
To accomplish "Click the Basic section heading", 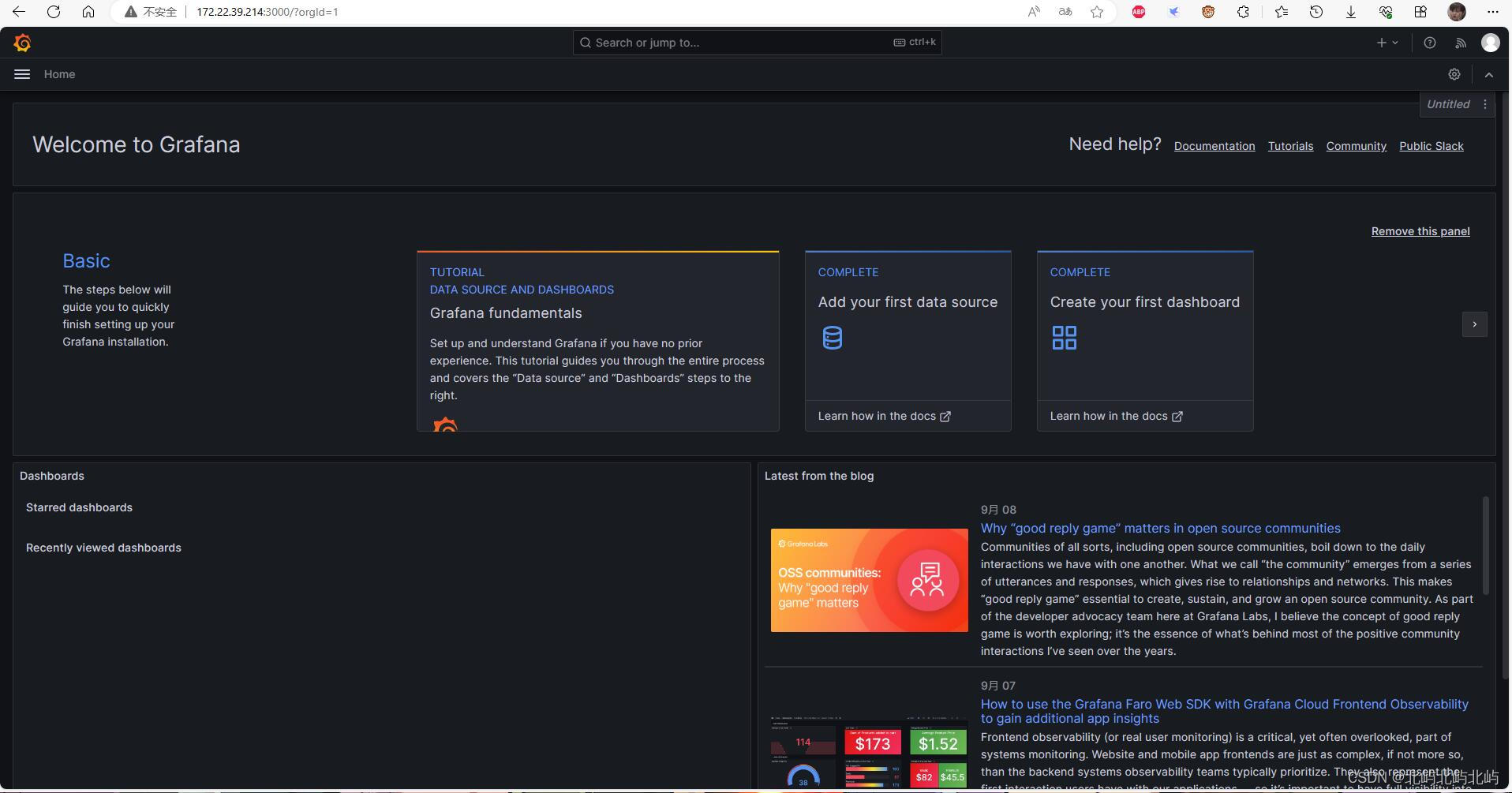I will tap(86, 260).
